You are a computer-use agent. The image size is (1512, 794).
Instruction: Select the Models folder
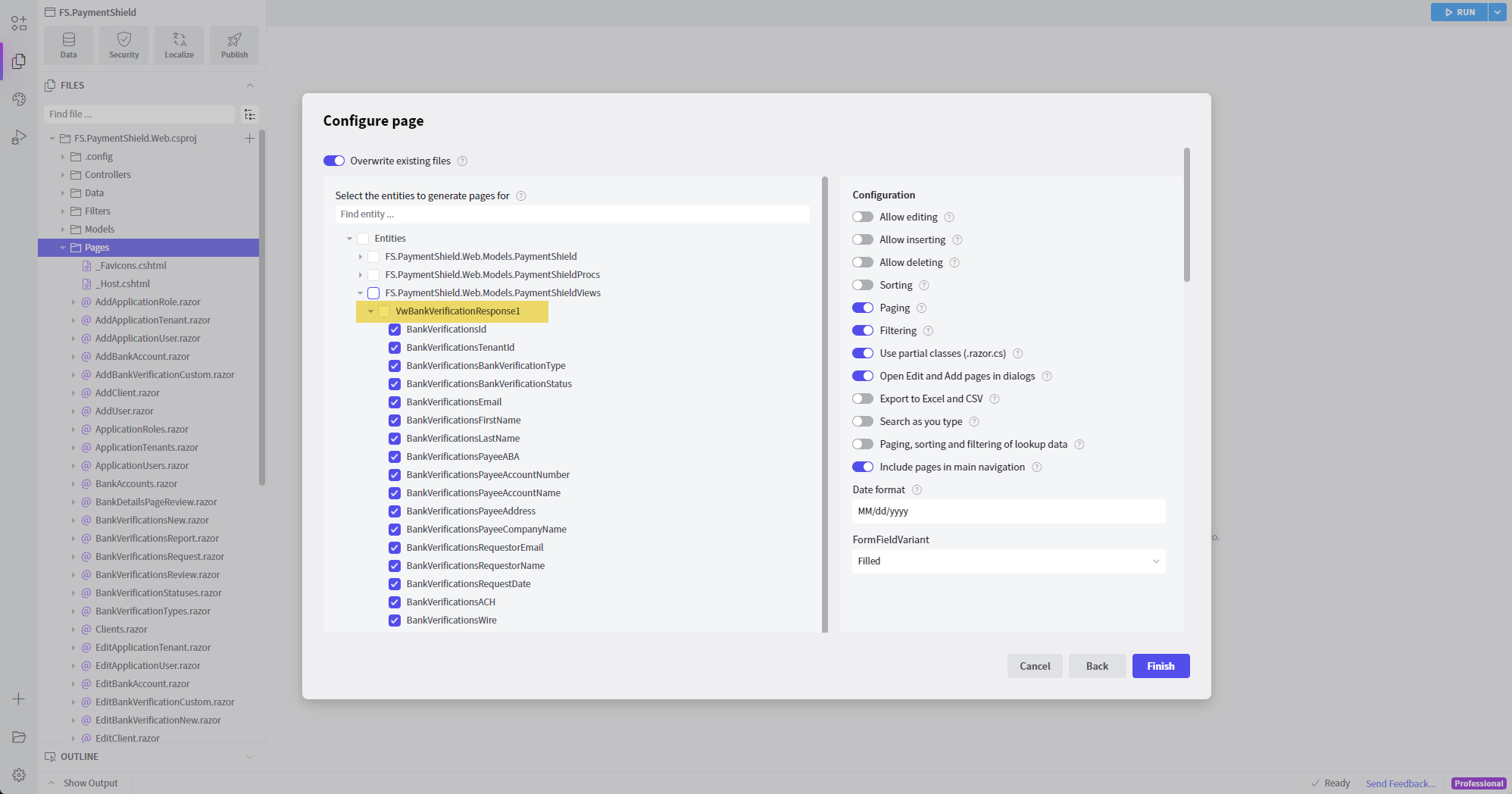99,230
